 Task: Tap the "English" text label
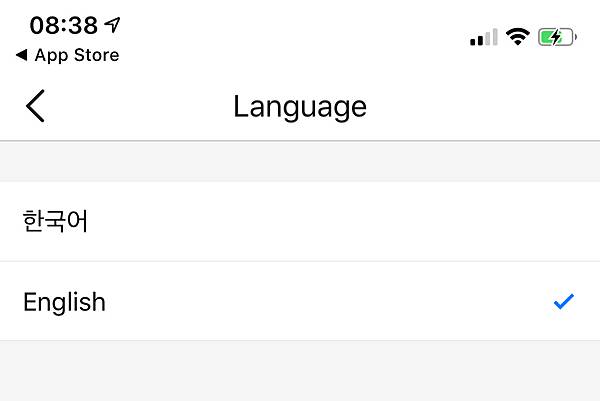pos(64,302)
